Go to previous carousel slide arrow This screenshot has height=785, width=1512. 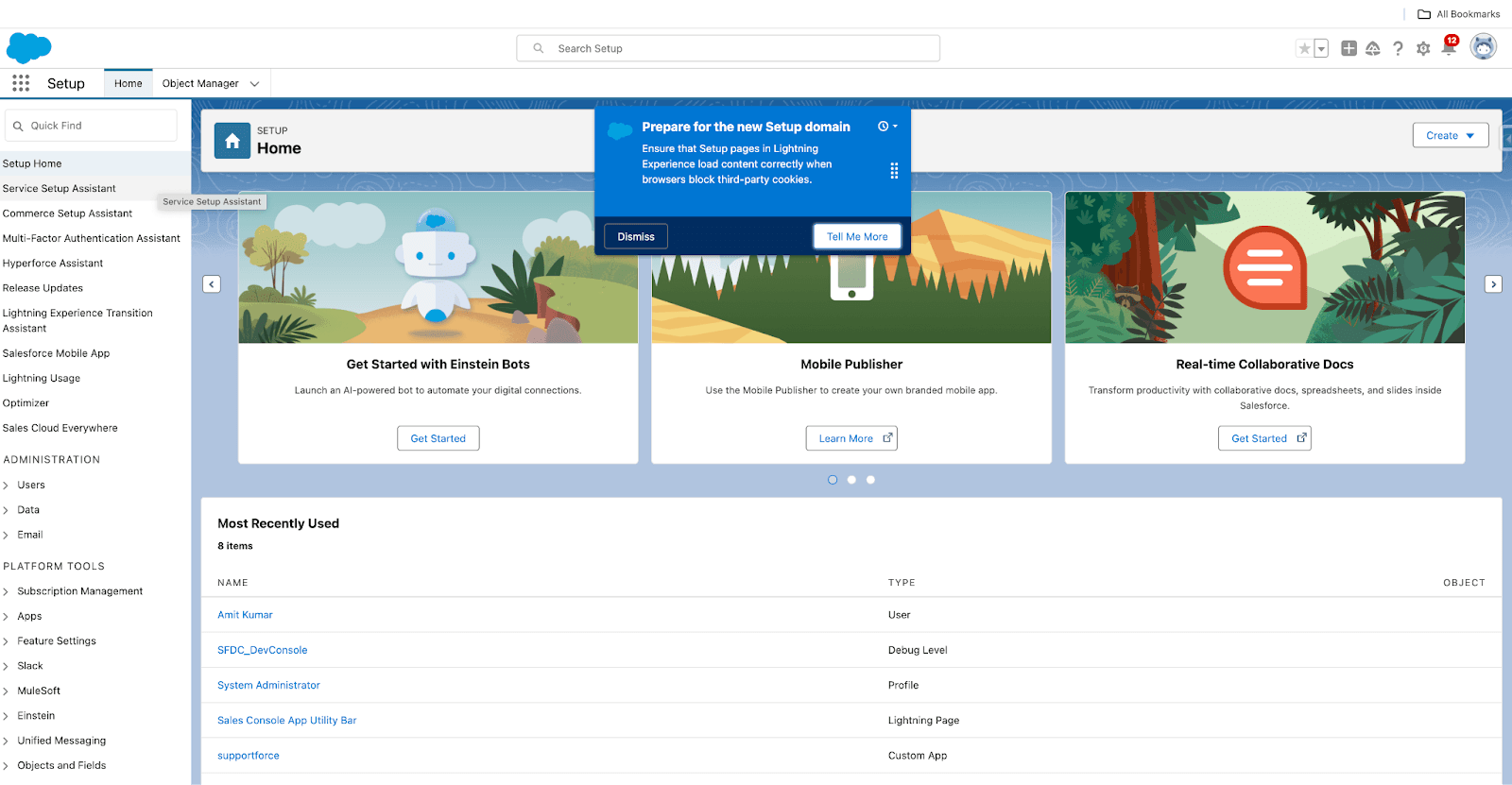[212, 284]
